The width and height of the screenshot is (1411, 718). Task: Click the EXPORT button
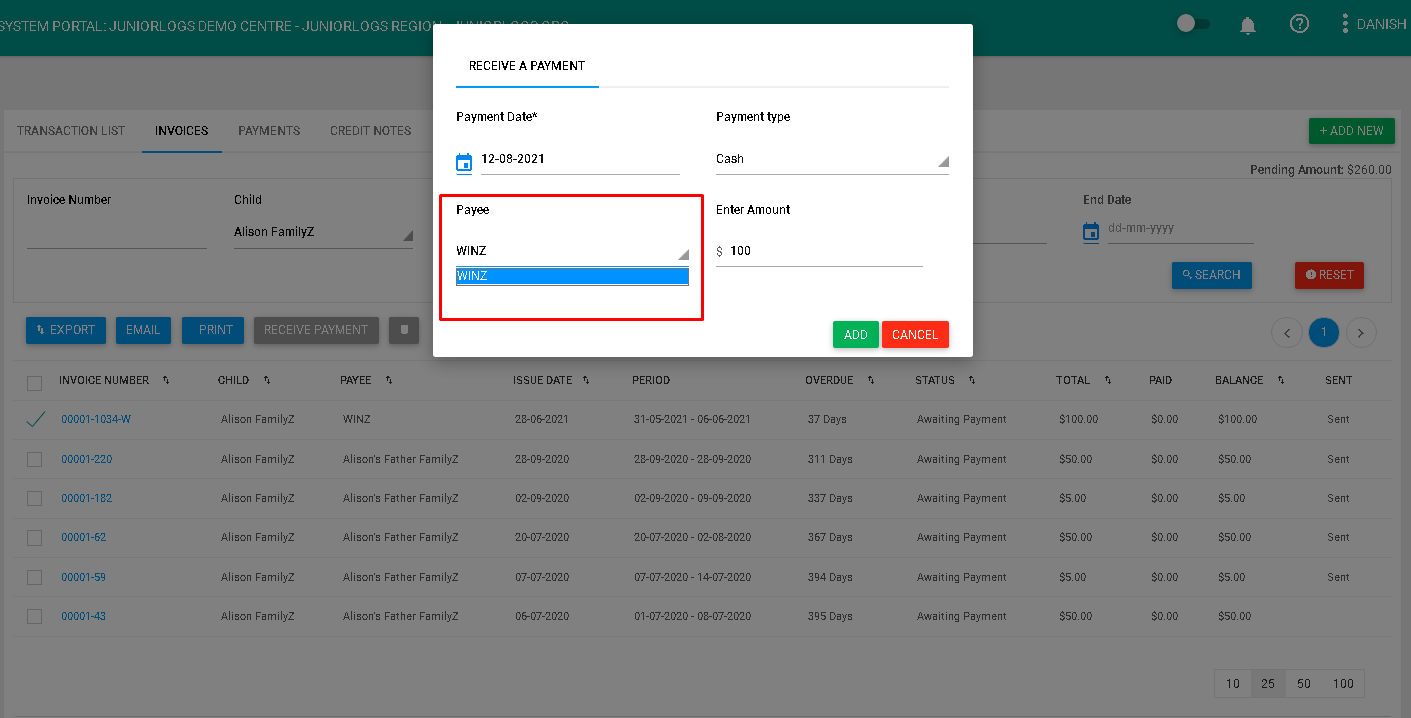[x=66, y=330]
